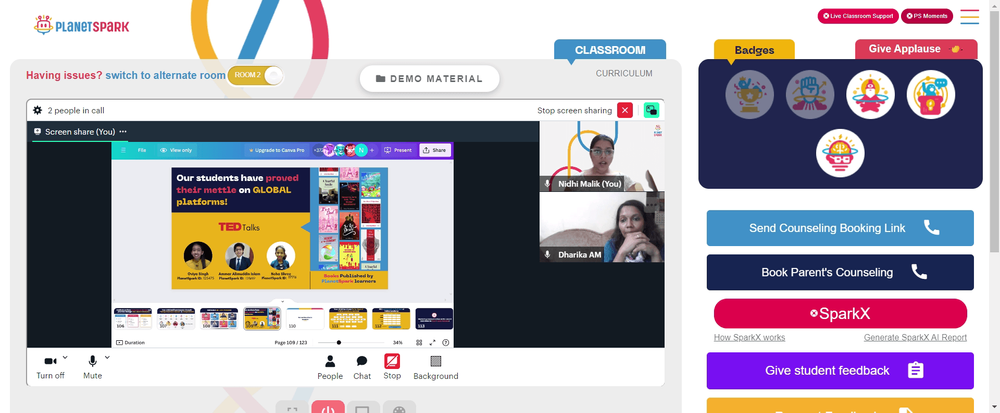Click the PlanetSpark logo
1000x413 pixels.
click(82, 25)
